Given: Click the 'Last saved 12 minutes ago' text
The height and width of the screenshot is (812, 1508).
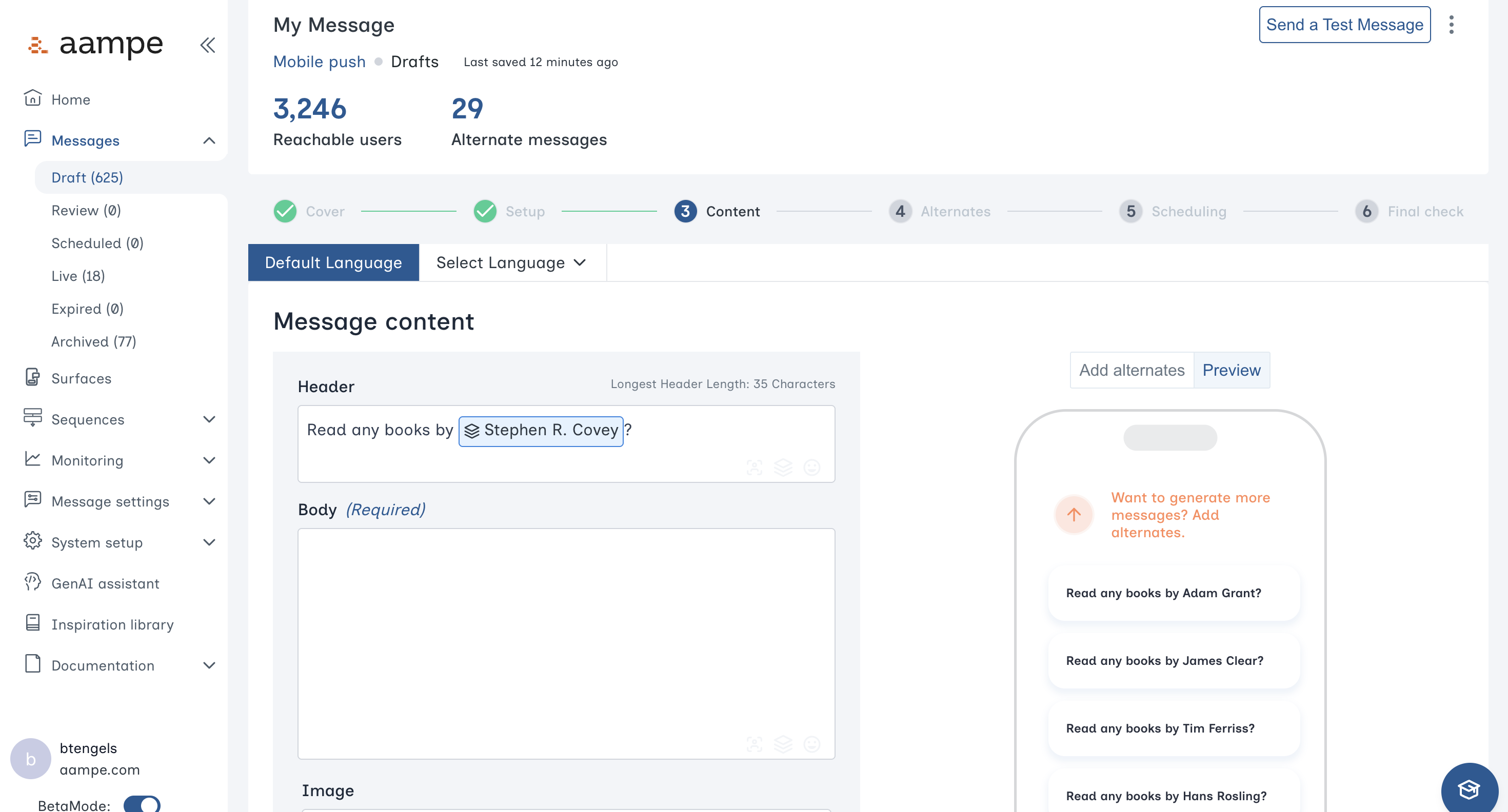Looking at the screenshot, I should point(540,62).
